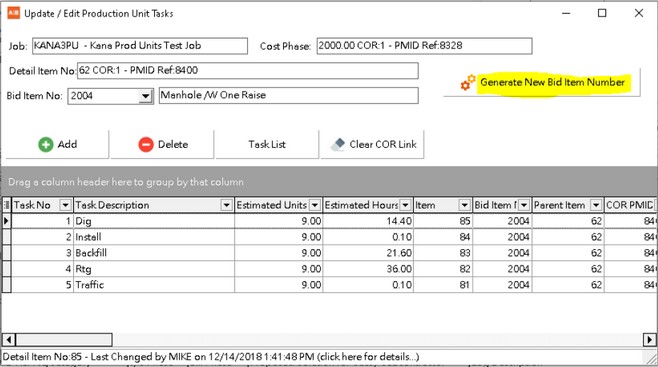
Task: Click the app icon in the title bar
Action: [13, 13]
